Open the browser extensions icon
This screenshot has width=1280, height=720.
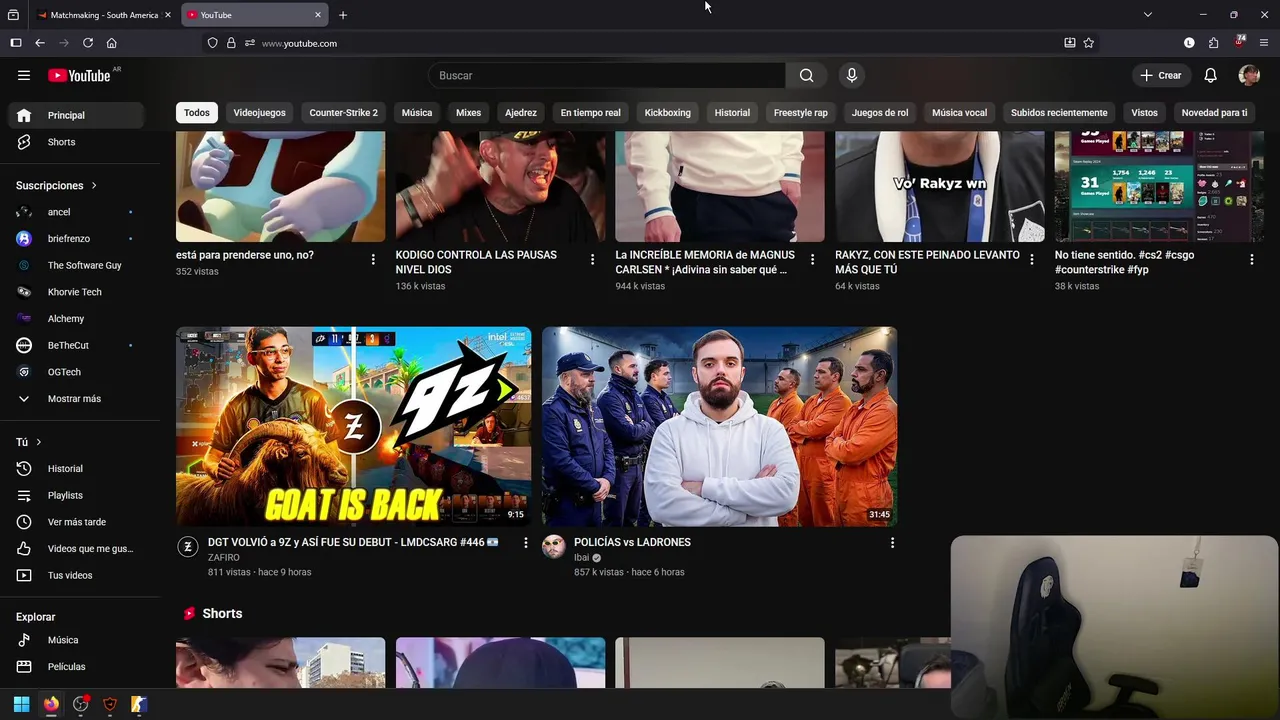point(1213,43)
